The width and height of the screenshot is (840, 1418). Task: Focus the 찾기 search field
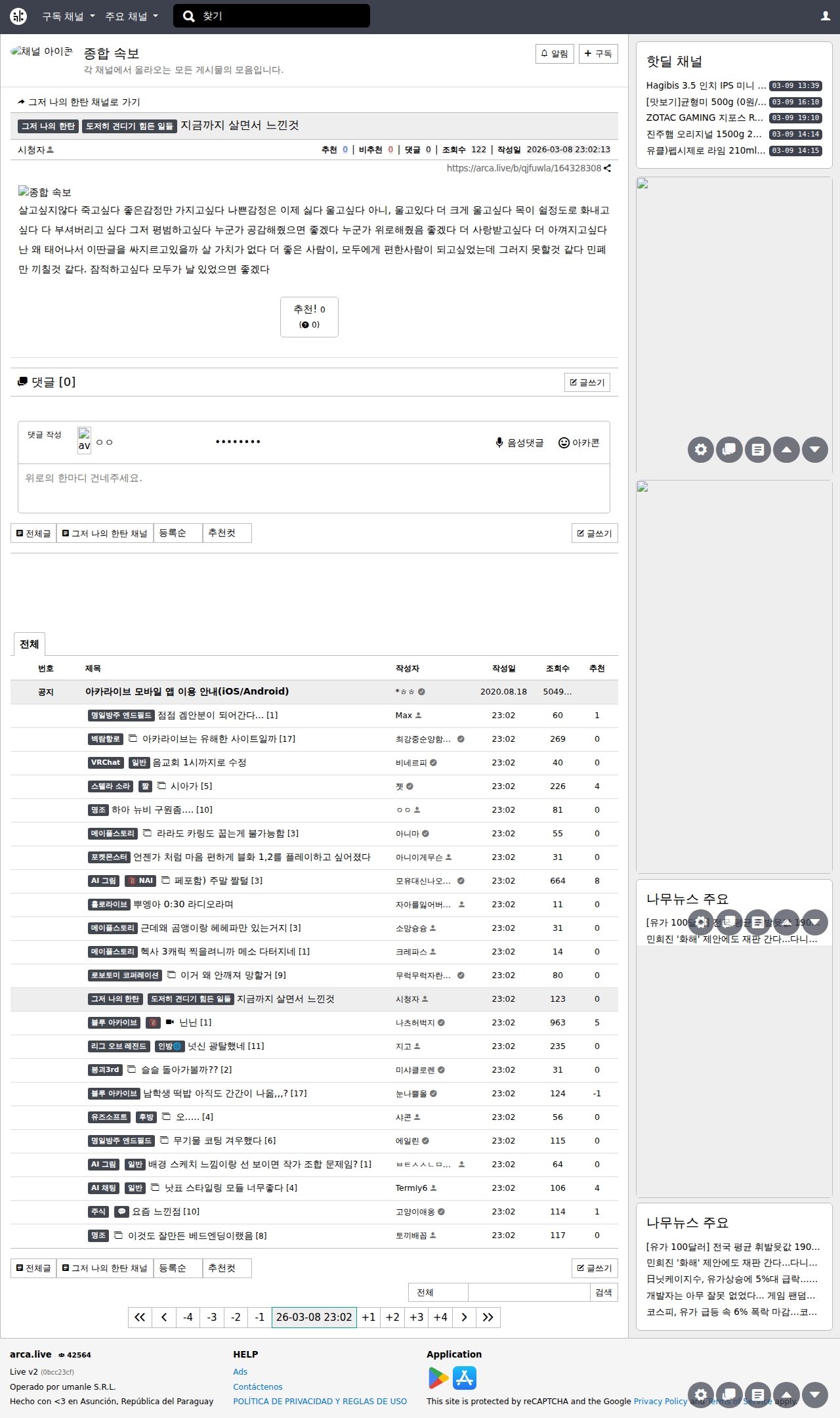pyautogui.click(x=282, y=16)
